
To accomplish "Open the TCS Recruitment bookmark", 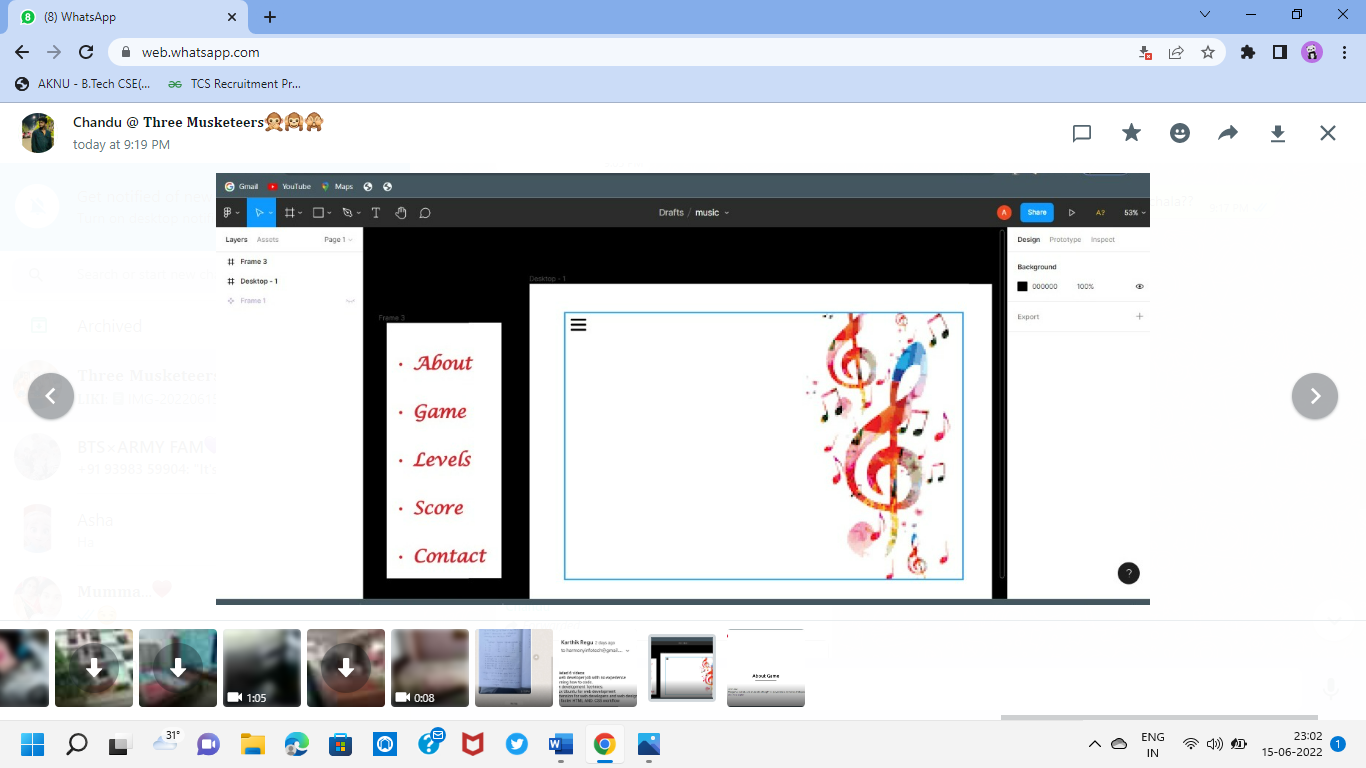I will pyautogui.click(x=235, y=84).
